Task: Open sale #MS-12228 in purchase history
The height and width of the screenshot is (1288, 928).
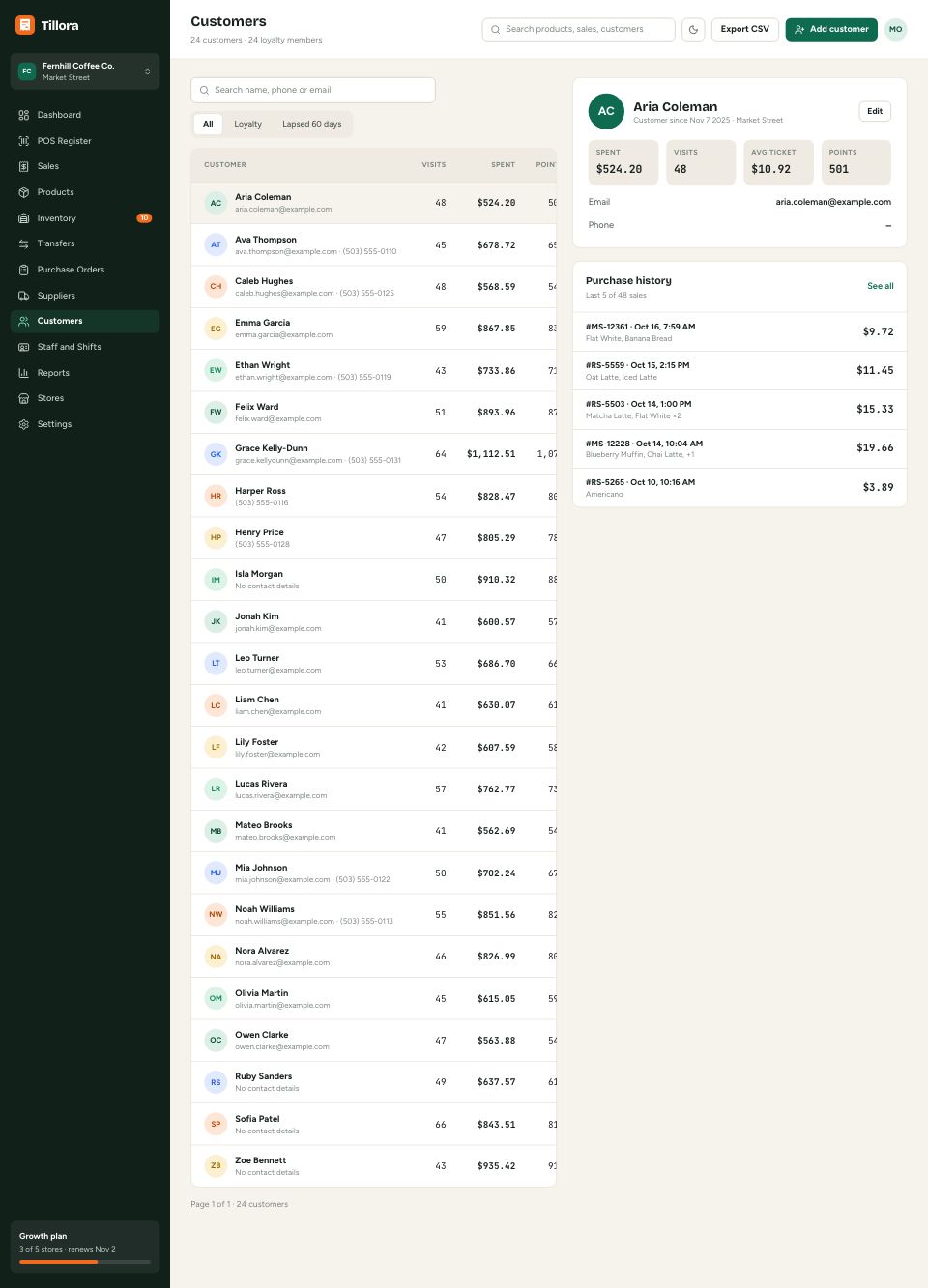Action: click(739, 448)
